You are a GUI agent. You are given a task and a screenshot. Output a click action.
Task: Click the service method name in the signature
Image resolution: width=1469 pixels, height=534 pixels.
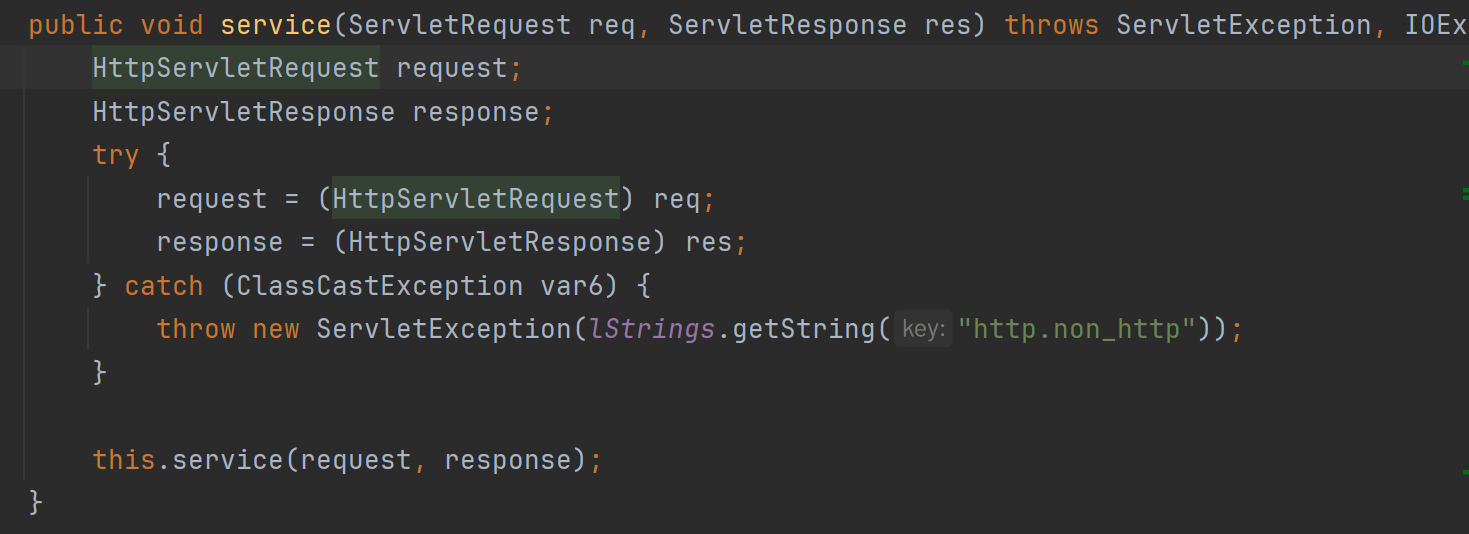276,24
